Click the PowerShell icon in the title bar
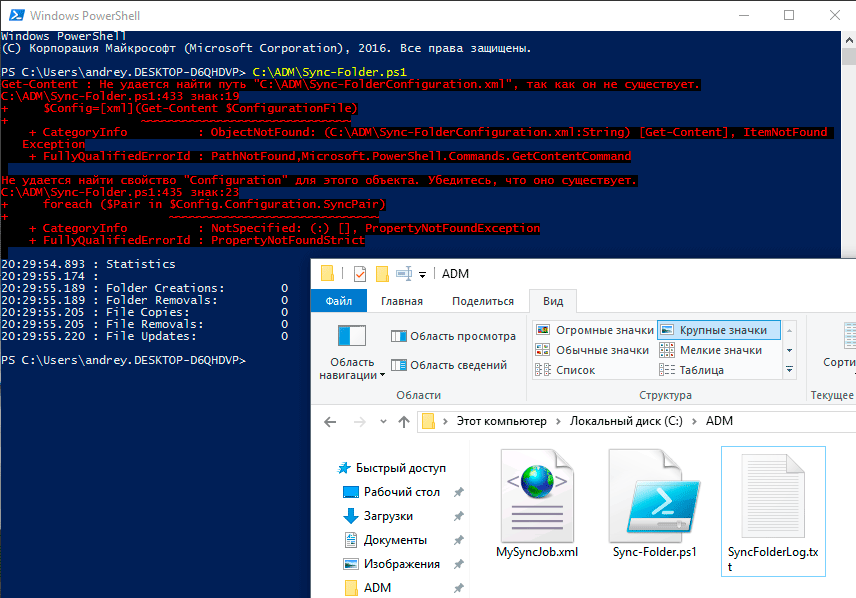The image size is (856, 598). (x=15, y=15)
